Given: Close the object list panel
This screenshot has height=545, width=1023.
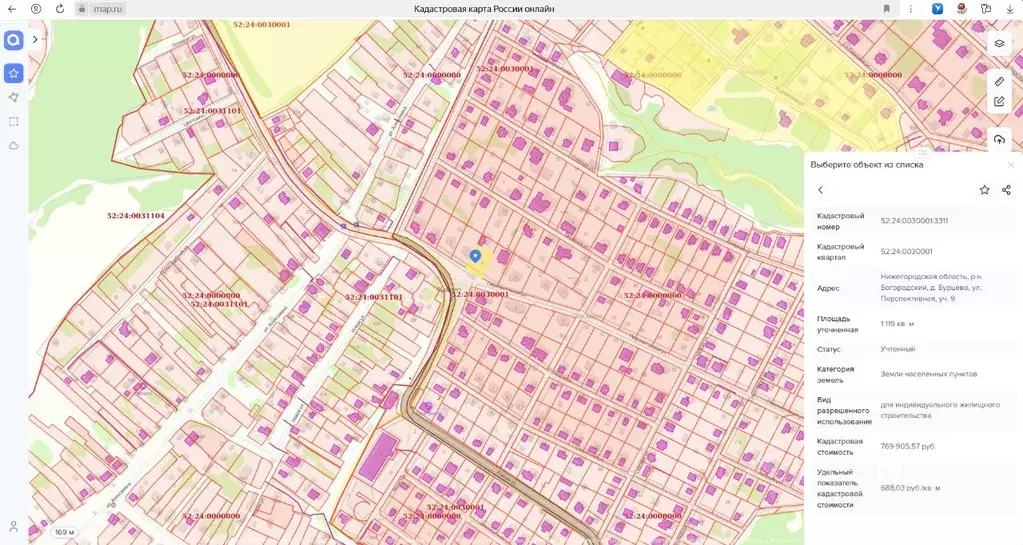Looking at the screenshot, I should tap(1011, 164).
